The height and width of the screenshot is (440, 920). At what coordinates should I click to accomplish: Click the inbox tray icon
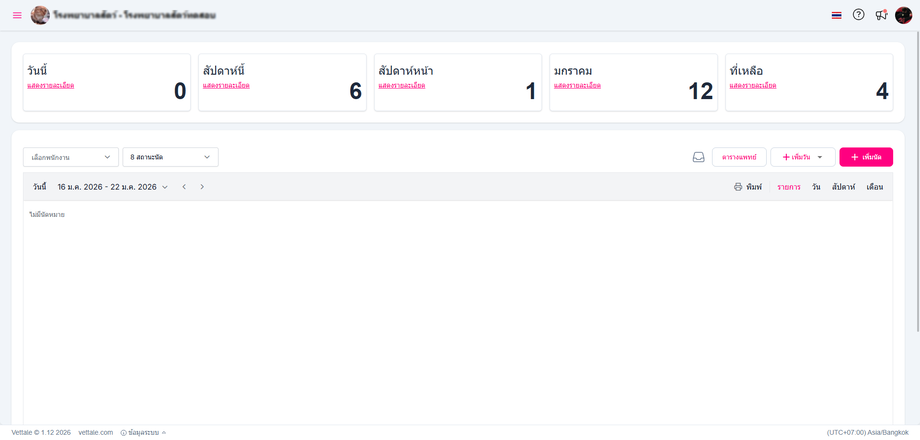pyautogui.click(x=698, y=157)
